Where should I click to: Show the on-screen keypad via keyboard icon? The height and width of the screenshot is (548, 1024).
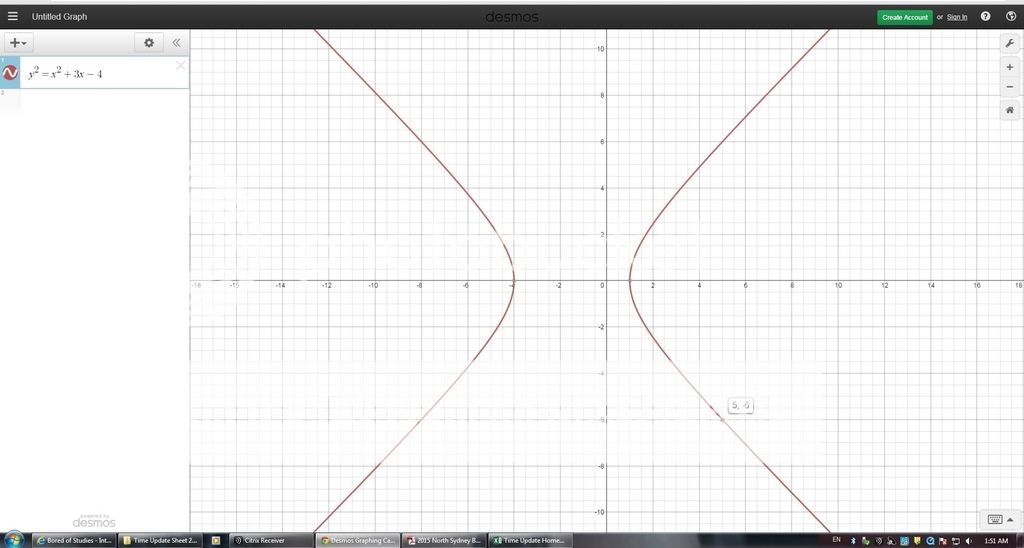[995, 519]
